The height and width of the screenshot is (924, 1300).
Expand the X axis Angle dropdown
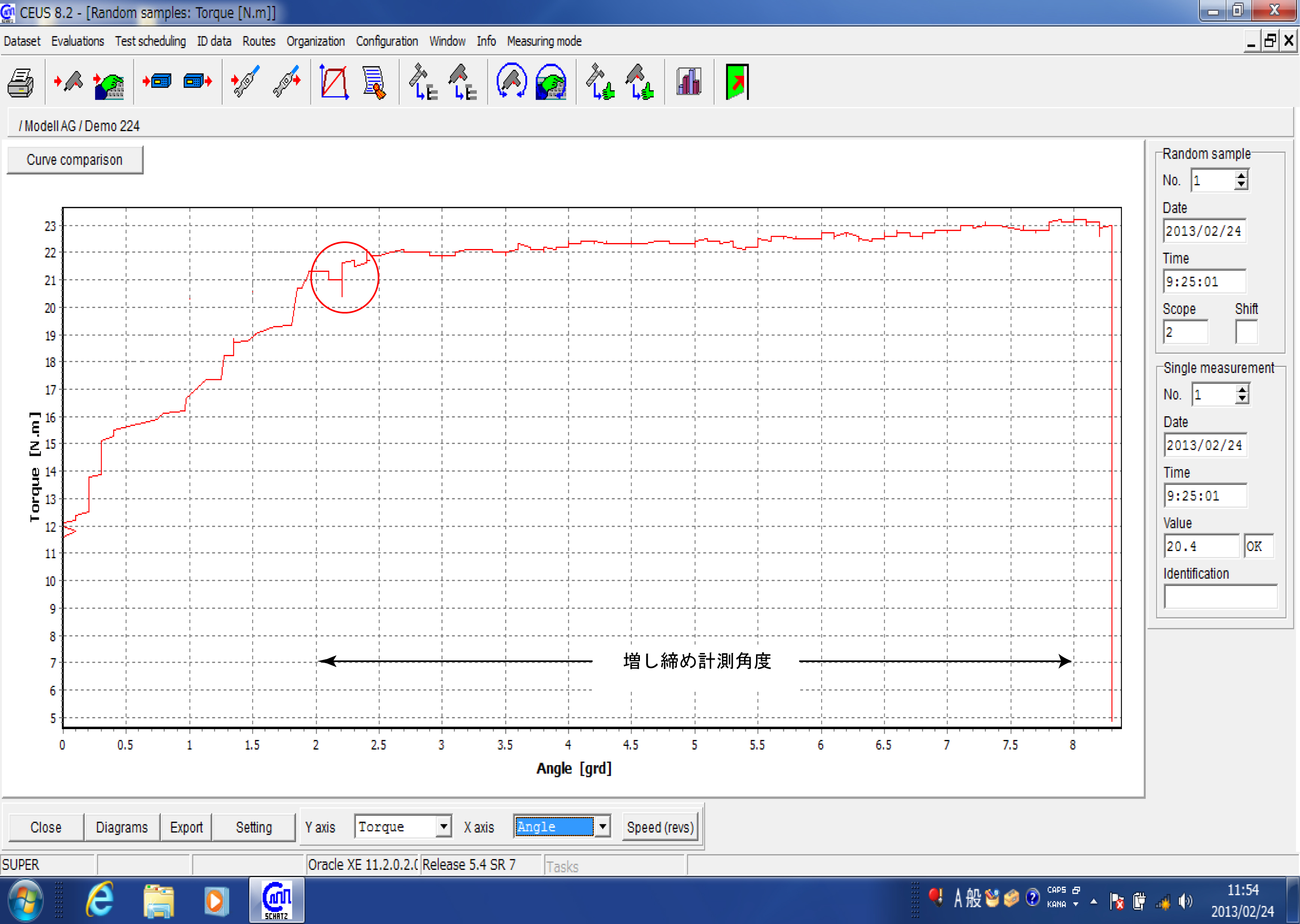coord(602,826)
